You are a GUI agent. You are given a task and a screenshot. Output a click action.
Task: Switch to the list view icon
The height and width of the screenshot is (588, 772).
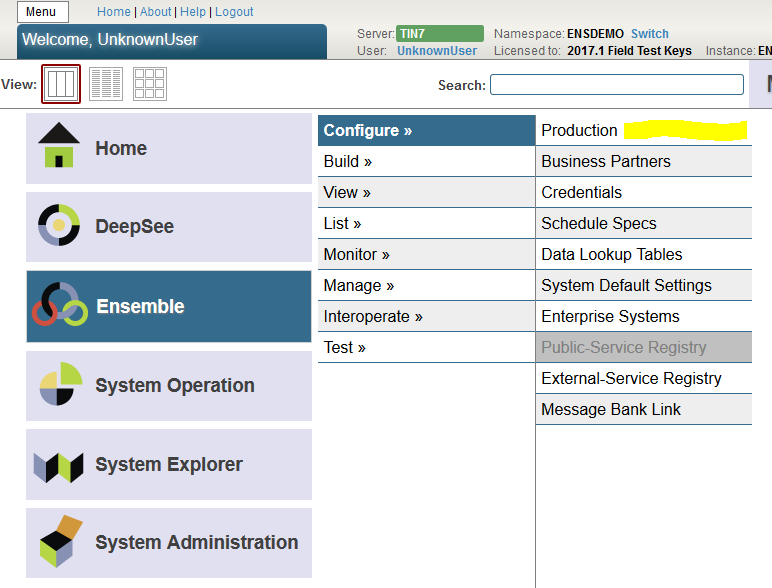point(106,84)
